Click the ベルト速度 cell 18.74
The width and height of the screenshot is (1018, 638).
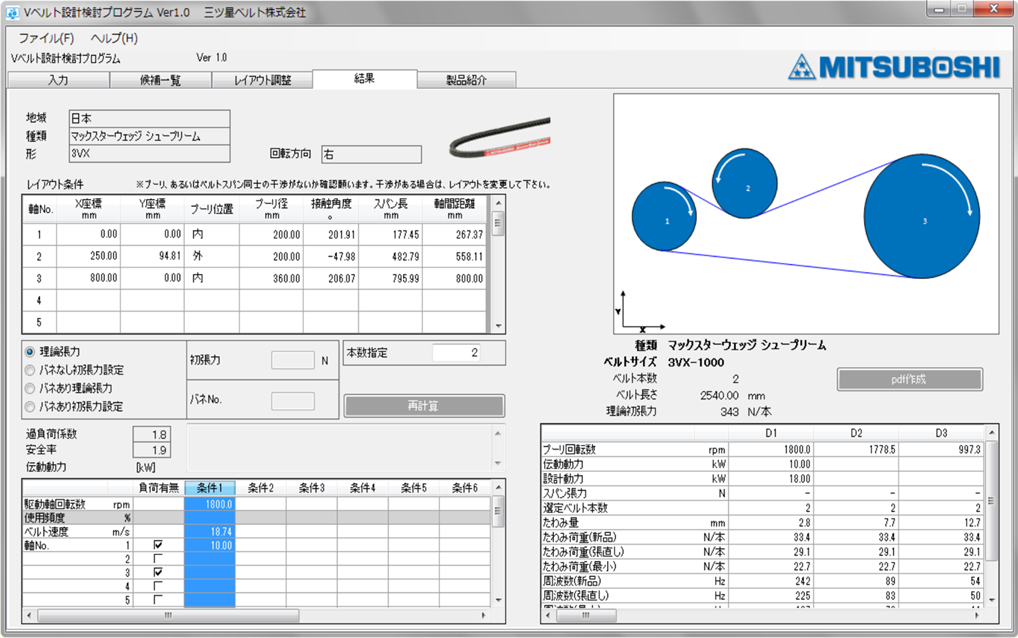210,532
